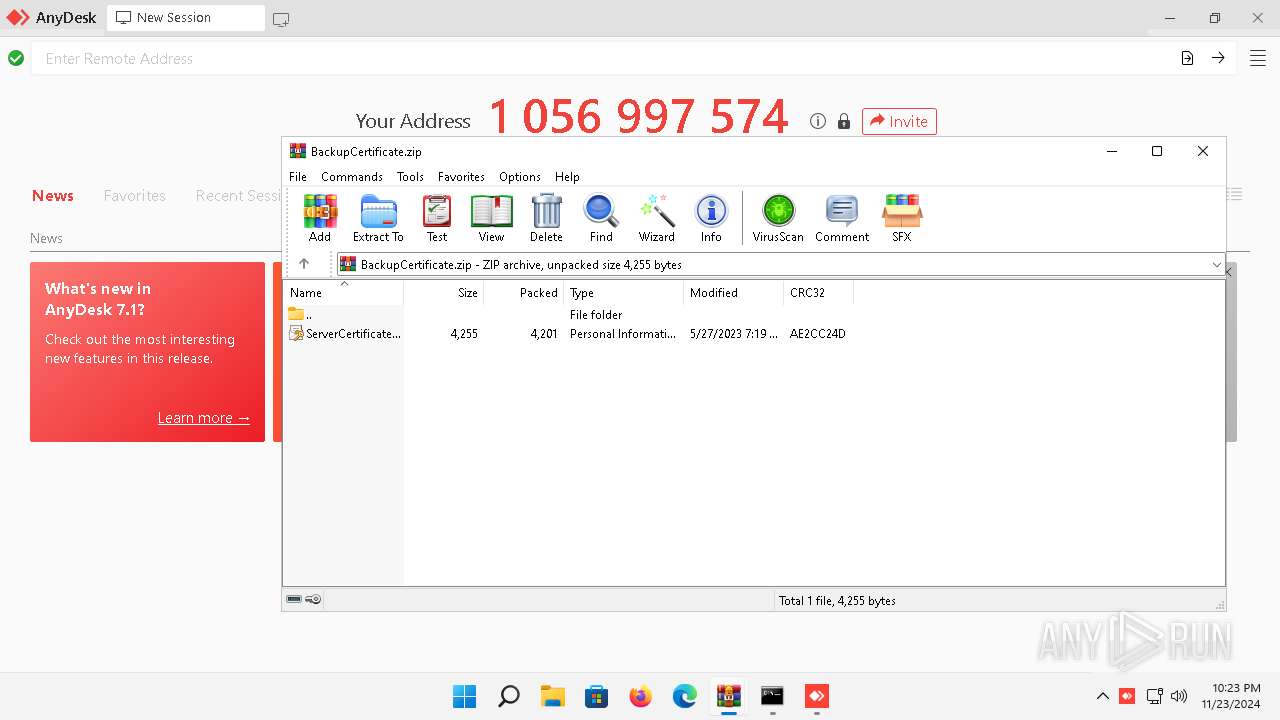The image size is (1280, 720).
Task: Click the volume icon in system tray
Action: coord(1179,696)
